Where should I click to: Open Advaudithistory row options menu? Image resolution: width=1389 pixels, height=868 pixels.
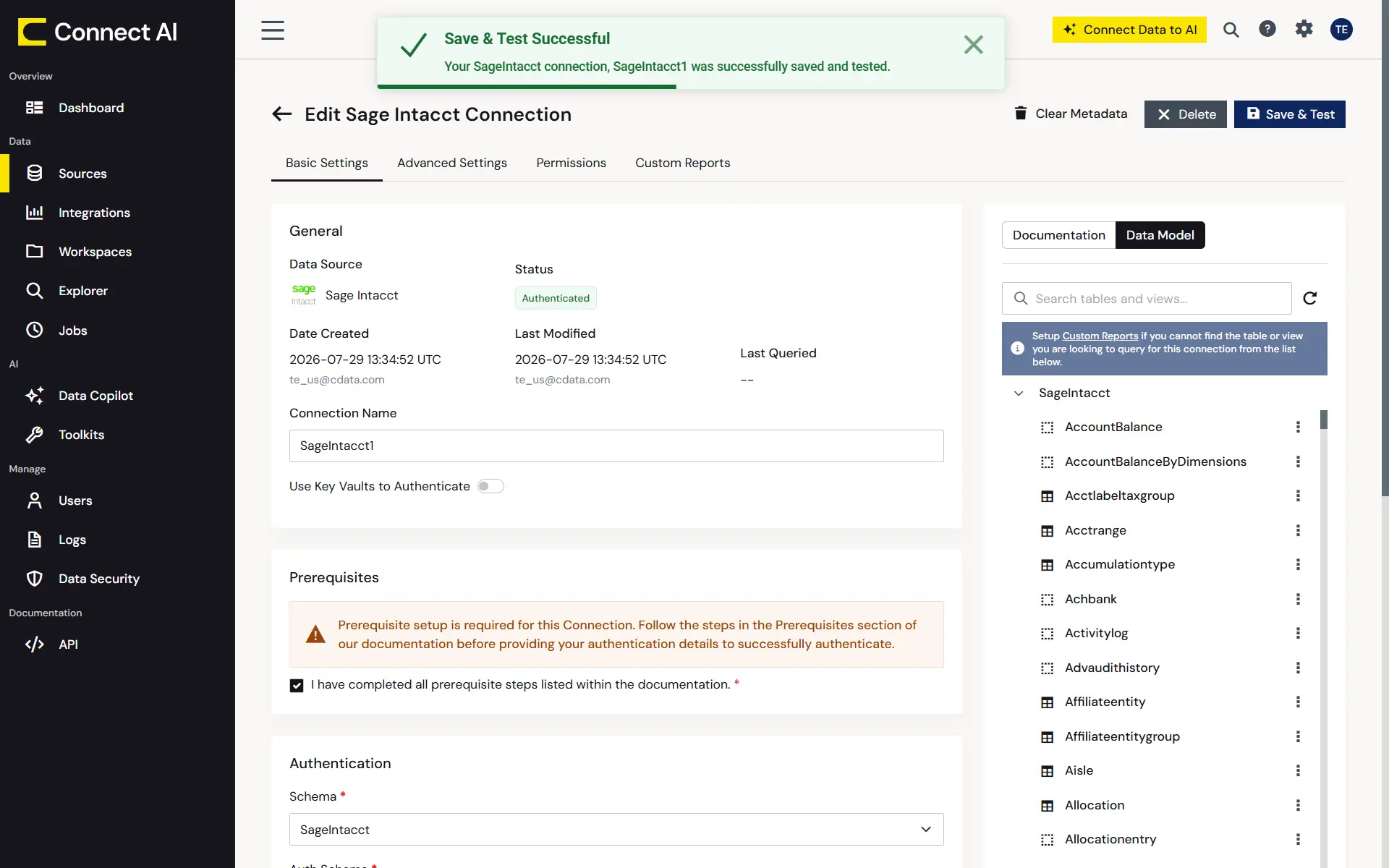tap(1298, 668)
